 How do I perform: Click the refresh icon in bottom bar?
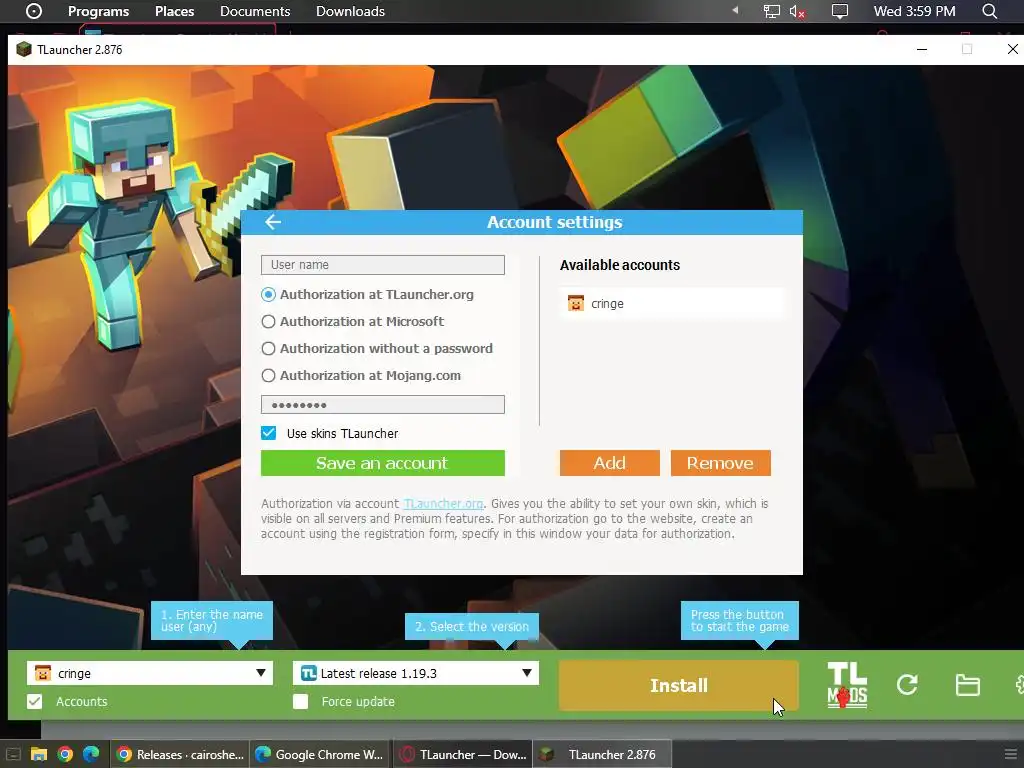907,684
